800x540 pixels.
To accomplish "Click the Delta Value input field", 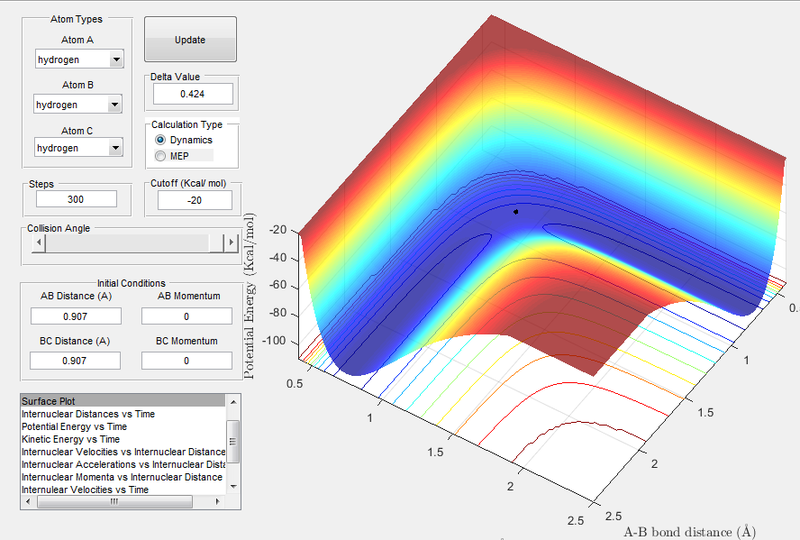I will pos(192,93).
